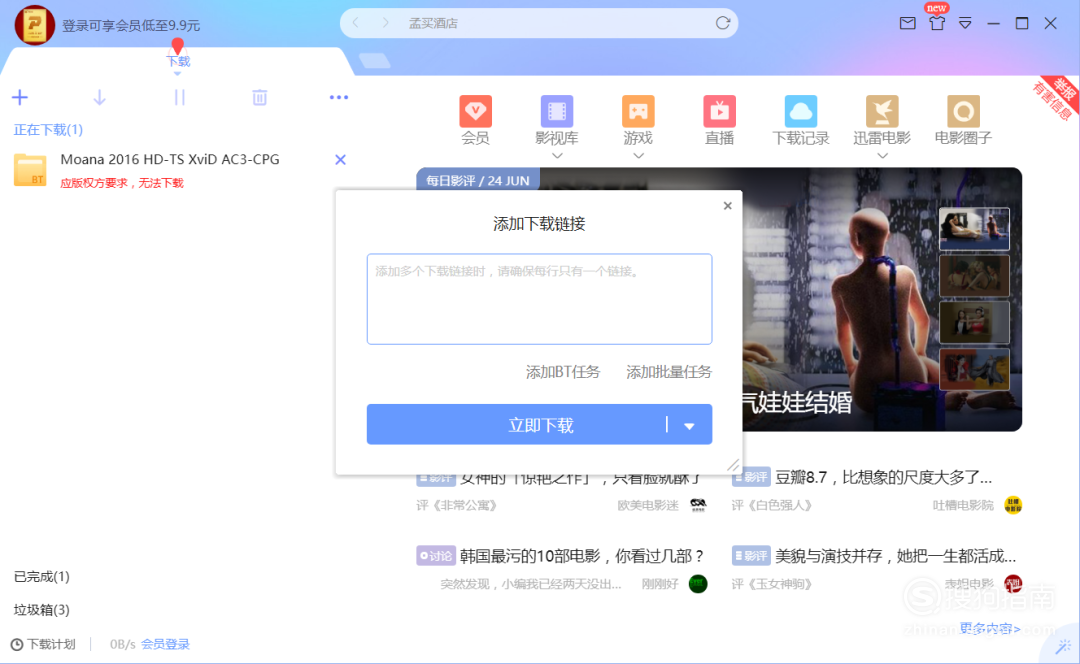Click 每日影评 / 24 JUN label
Viewport: 1080px width, 664px height.
click(477, 180)
